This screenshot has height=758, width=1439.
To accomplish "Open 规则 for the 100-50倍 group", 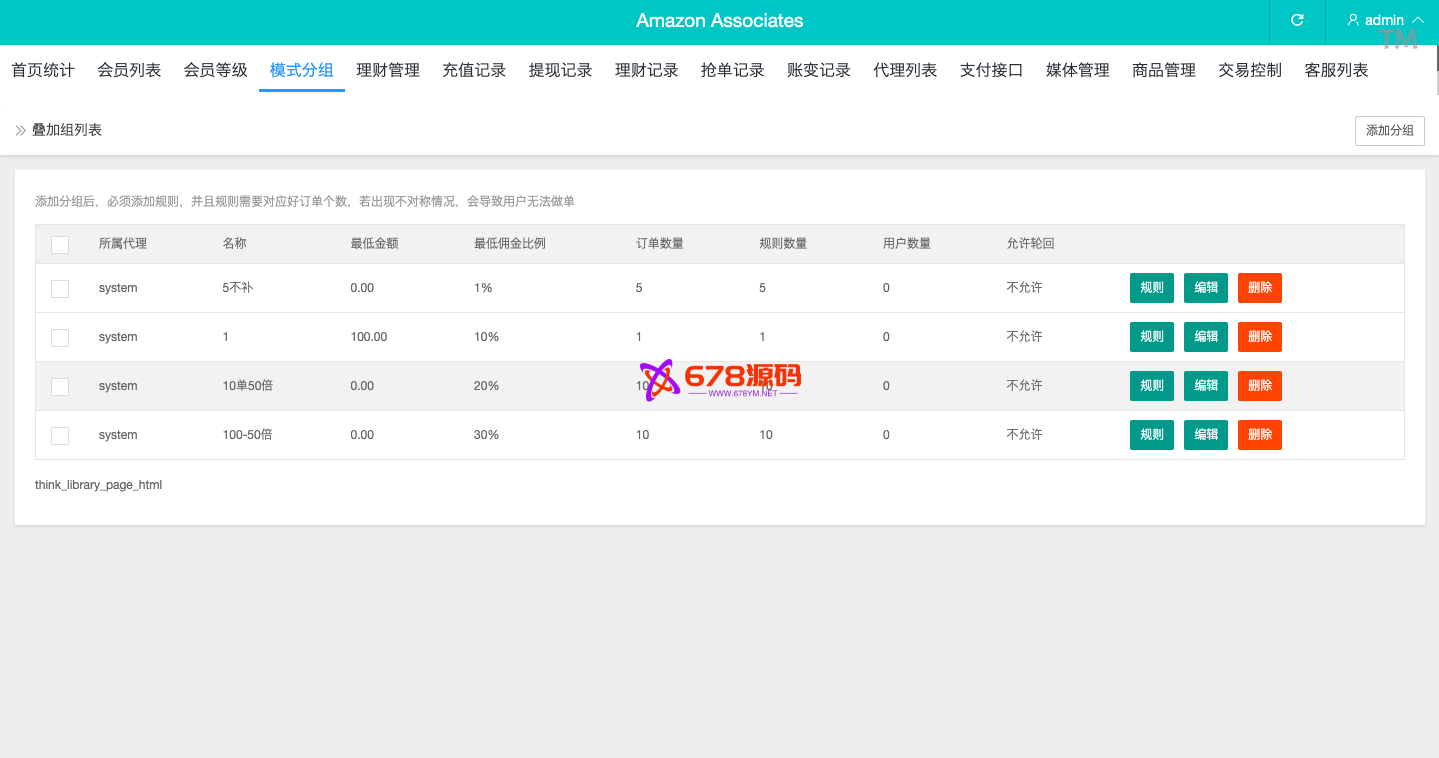I will pos(1152,435).
